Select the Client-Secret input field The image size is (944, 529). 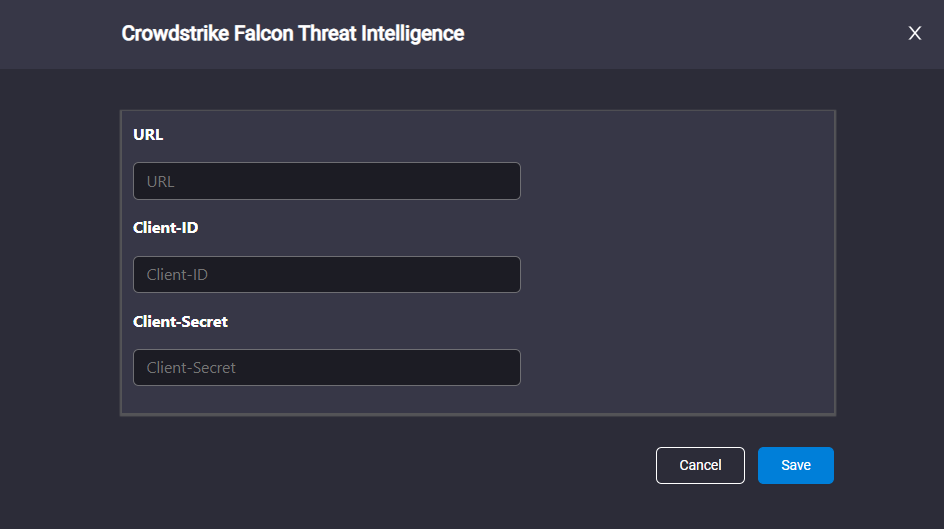tap(327, 368)
